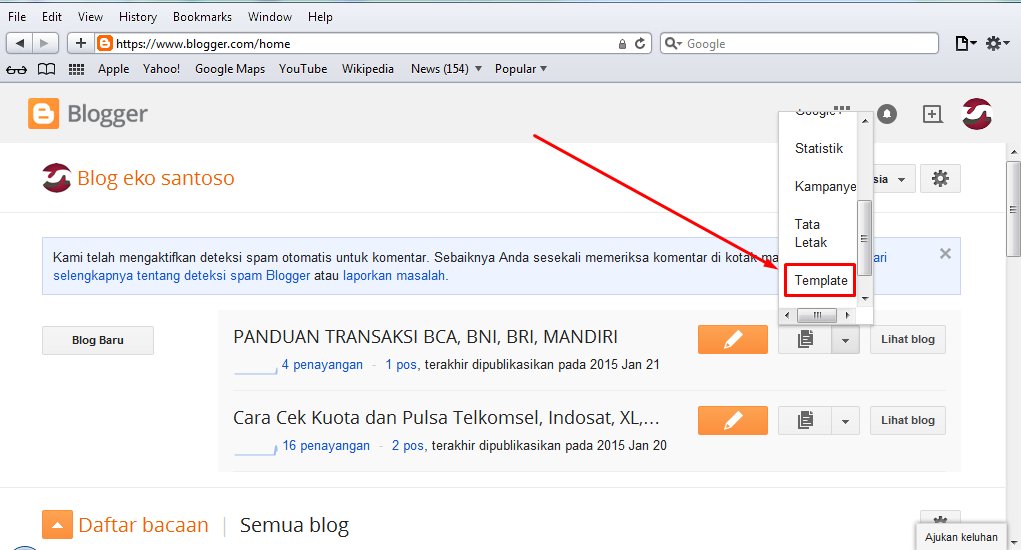This screenshot has height=550, width=1021.
Task: Open the Ajukan keluhan feedback button
Action: [x=961, y=537]
